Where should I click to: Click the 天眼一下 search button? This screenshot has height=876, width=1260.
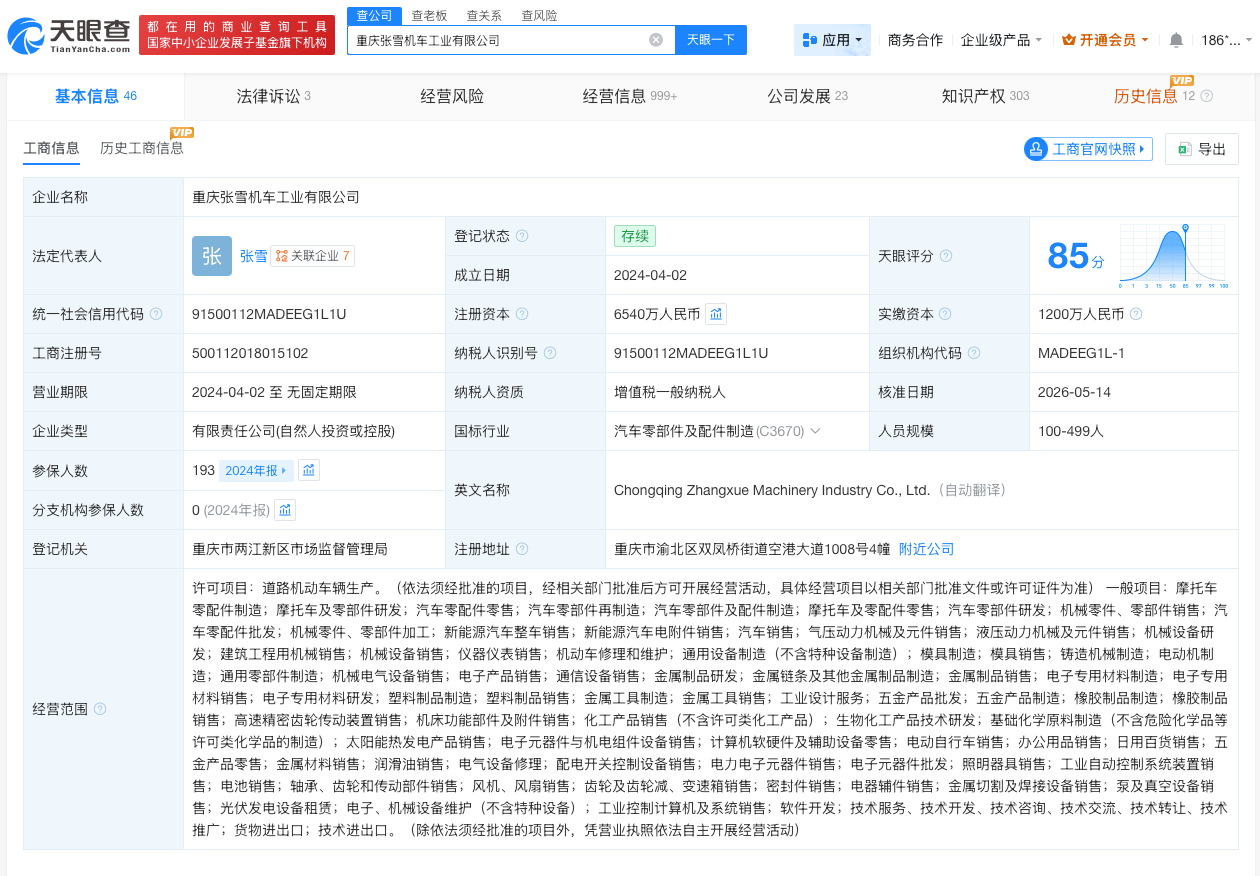click(x=711, y=40)
